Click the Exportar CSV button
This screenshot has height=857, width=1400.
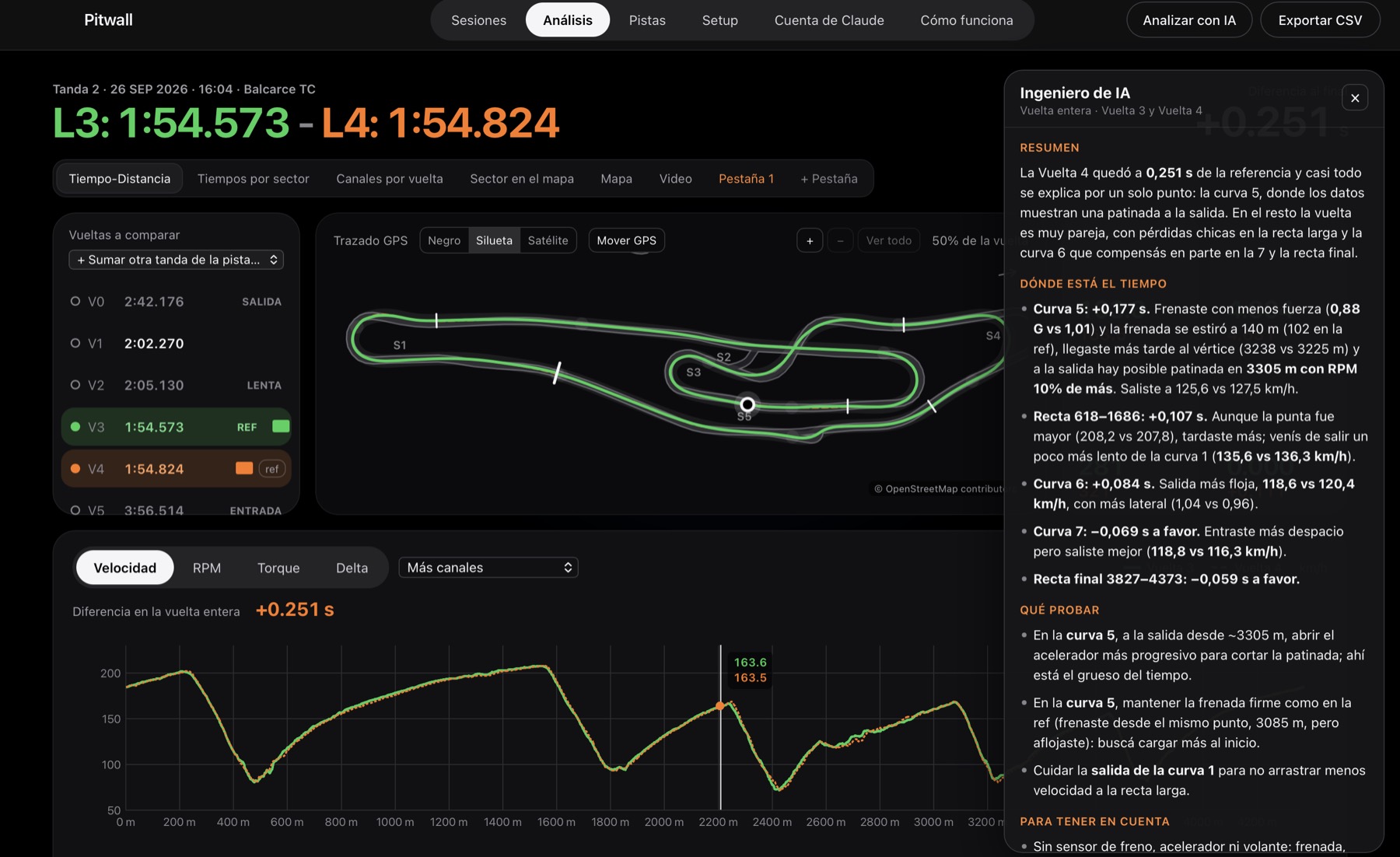pyautogui.click(x=1320, y=20)
